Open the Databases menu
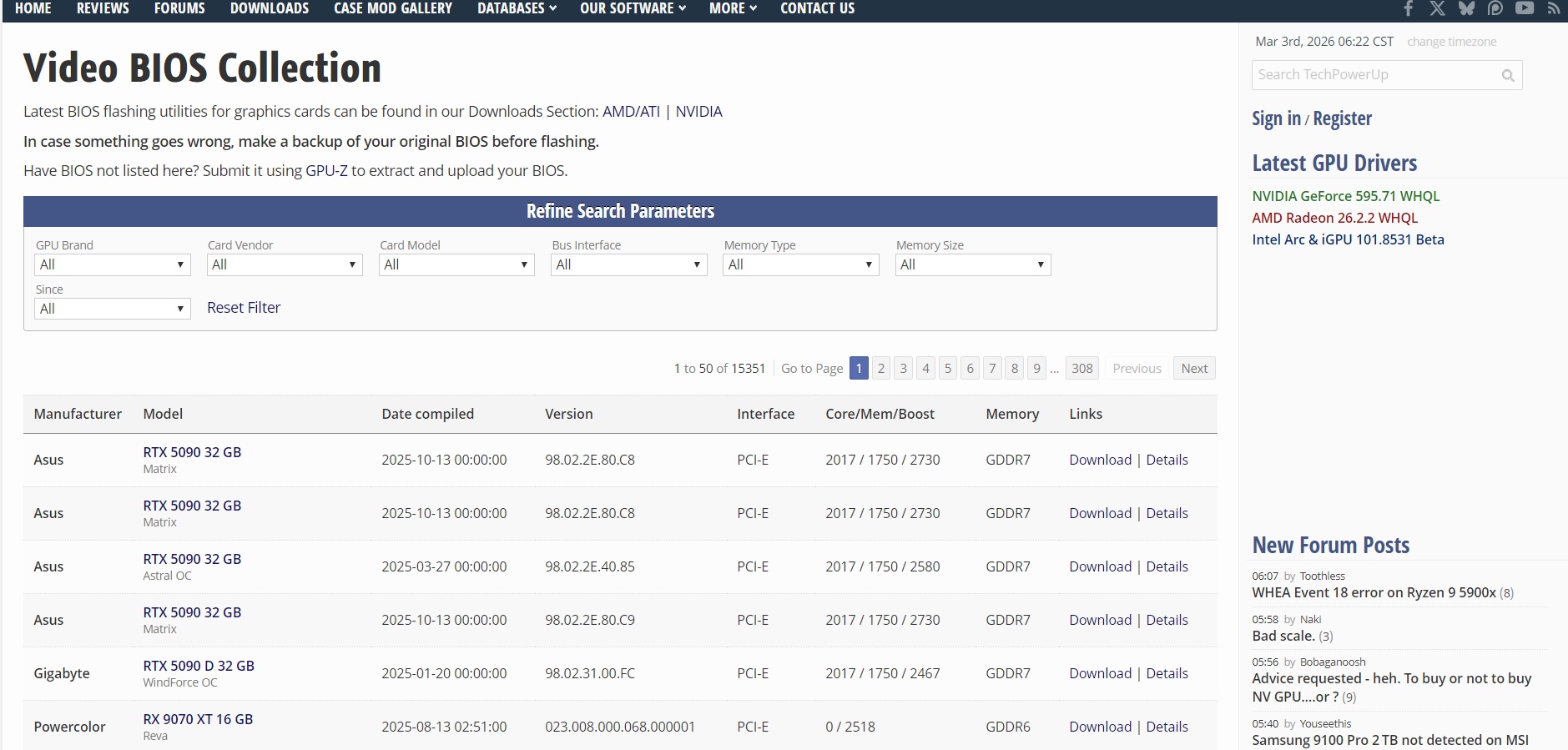 [x=517, y=8]
